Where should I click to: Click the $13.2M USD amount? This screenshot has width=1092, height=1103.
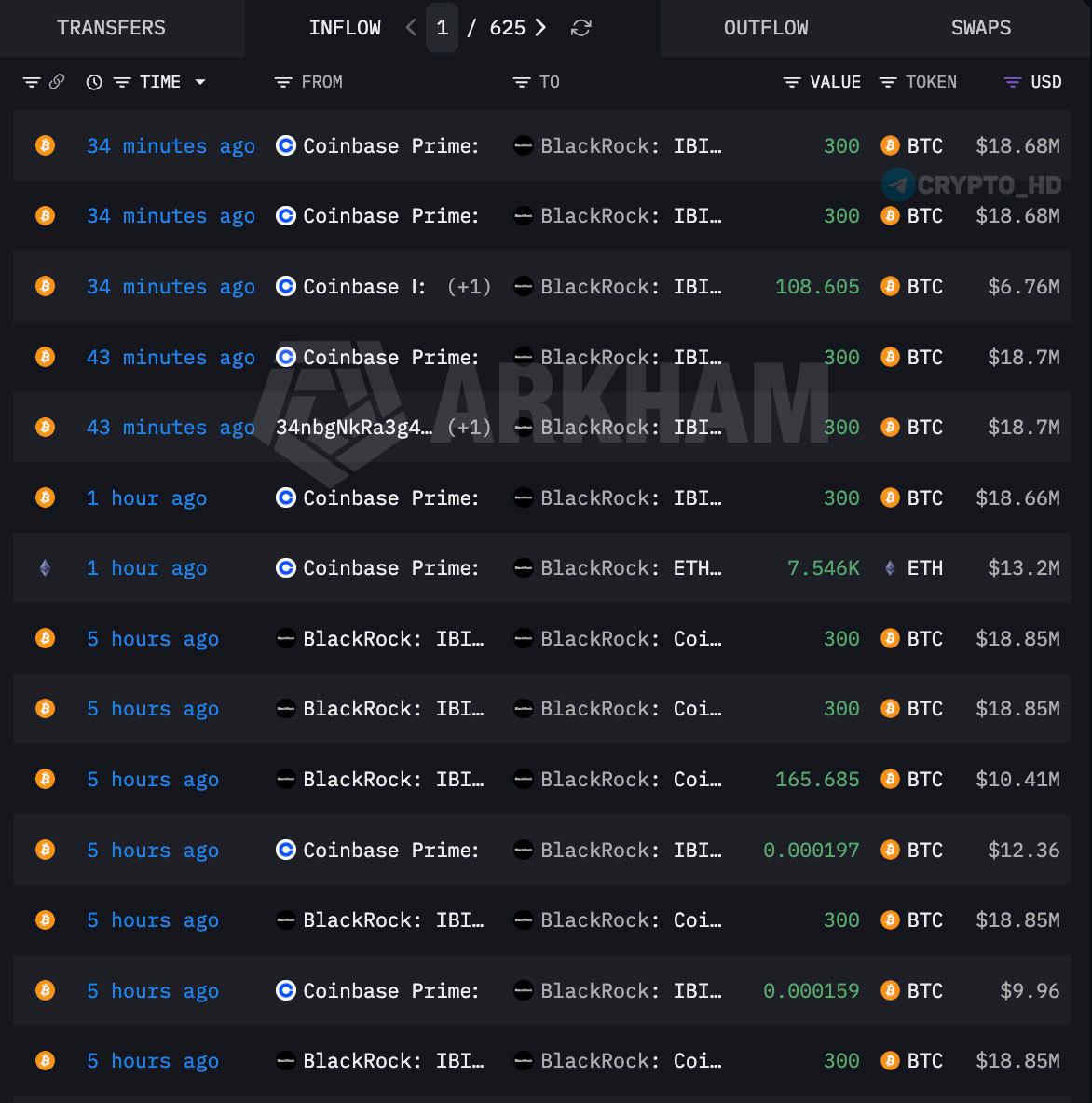(x=1024, y=567)
